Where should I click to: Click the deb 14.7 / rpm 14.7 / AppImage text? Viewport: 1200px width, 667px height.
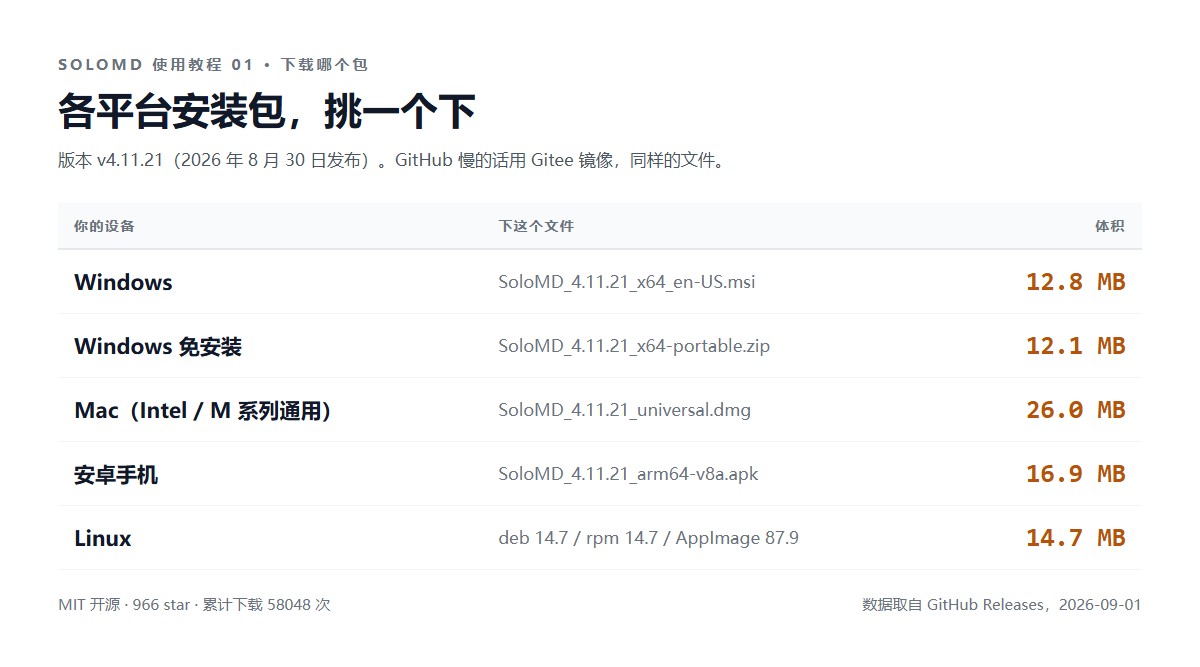click(x=649, y=538)
